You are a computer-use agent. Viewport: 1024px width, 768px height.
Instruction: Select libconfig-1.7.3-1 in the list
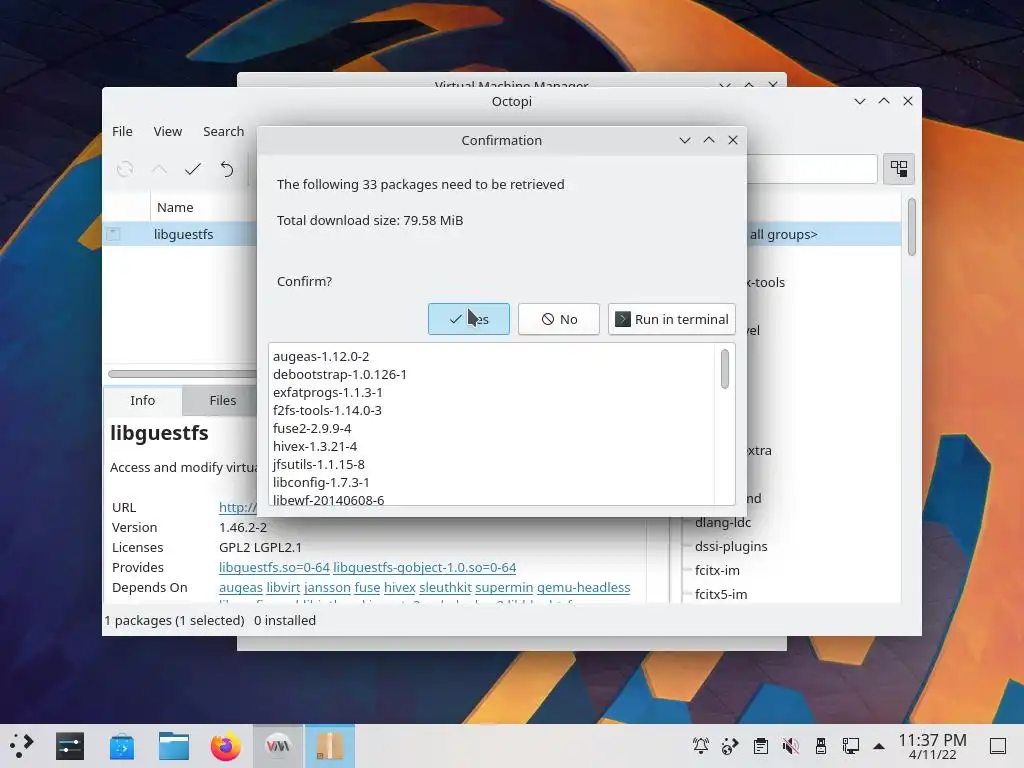321,483
